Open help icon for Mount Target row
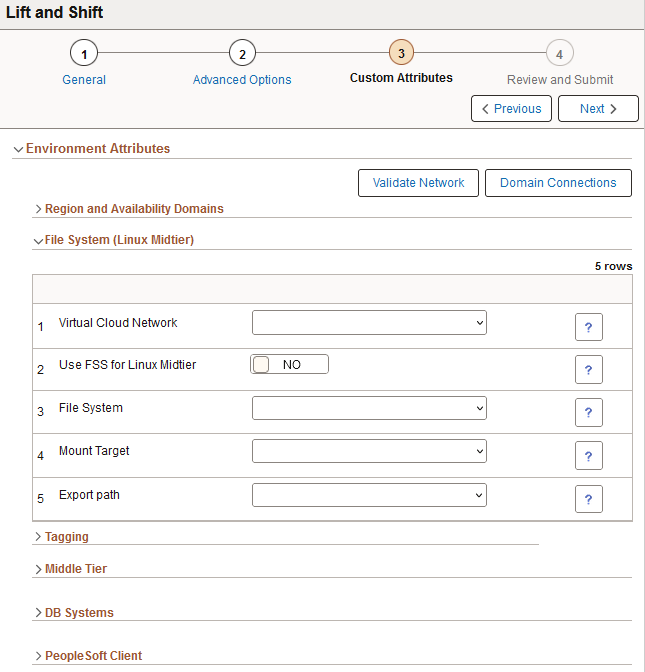 (x=588, y=456)
